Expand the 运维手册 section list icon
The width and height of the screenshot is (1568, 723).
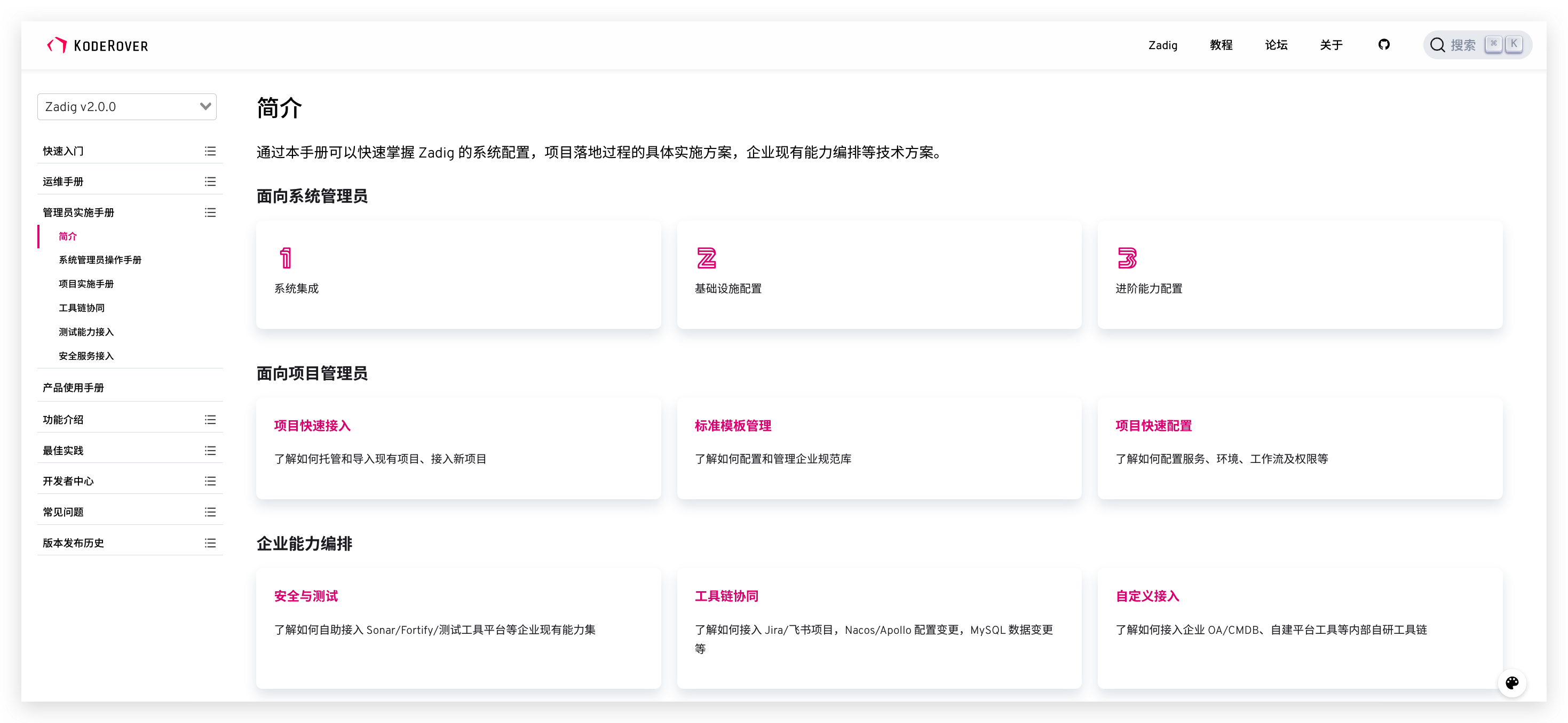(210, 182)
